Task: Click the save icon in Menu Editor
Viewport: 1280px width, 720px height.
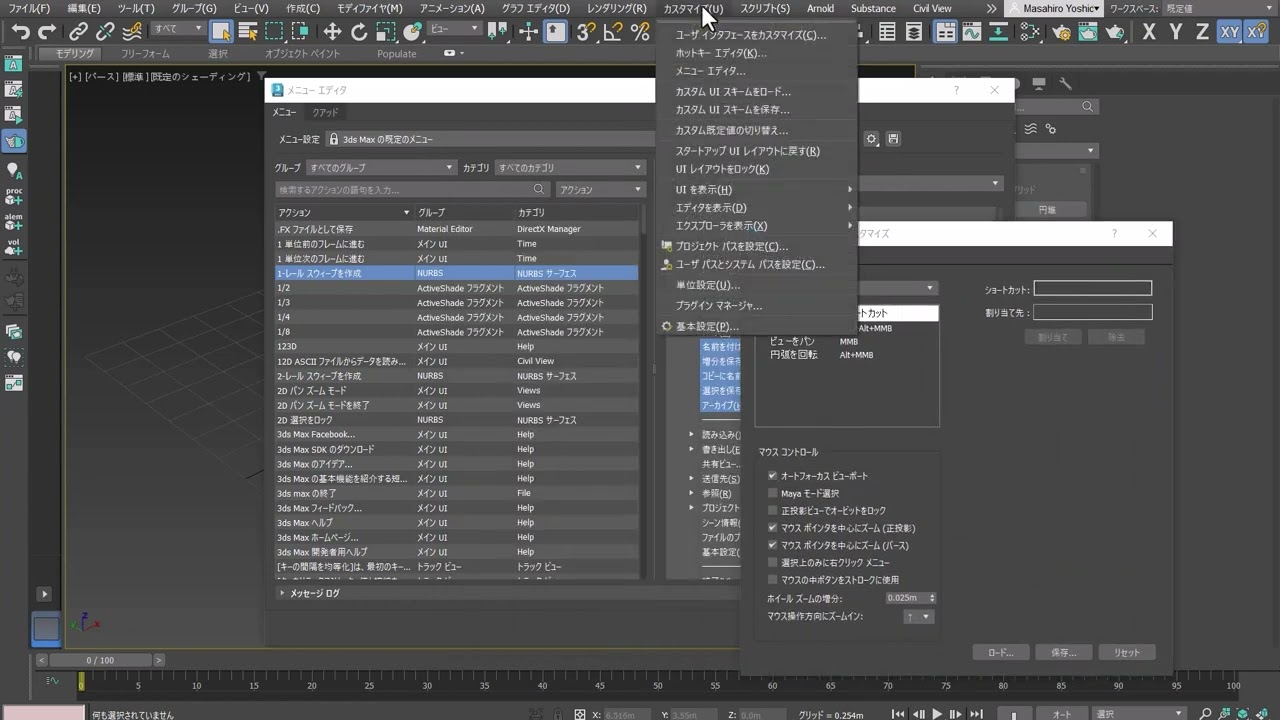Action: tap(893, 139)
